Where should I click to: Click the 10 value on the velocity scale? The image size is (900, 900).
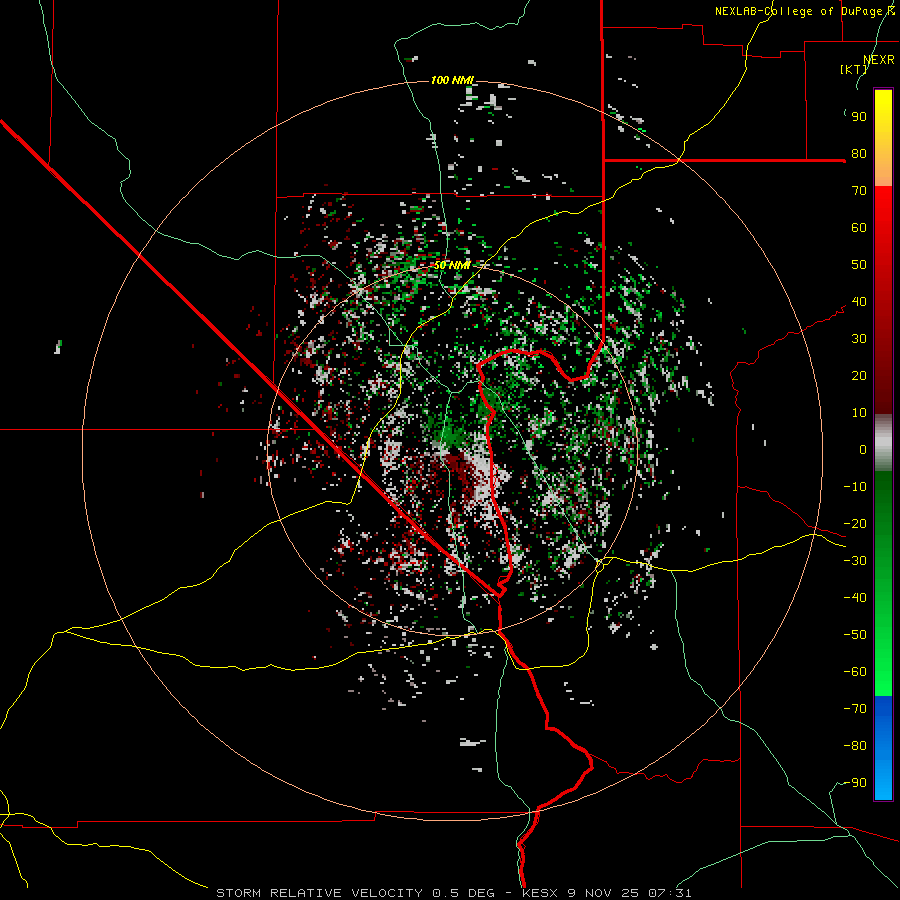point(859,413)
